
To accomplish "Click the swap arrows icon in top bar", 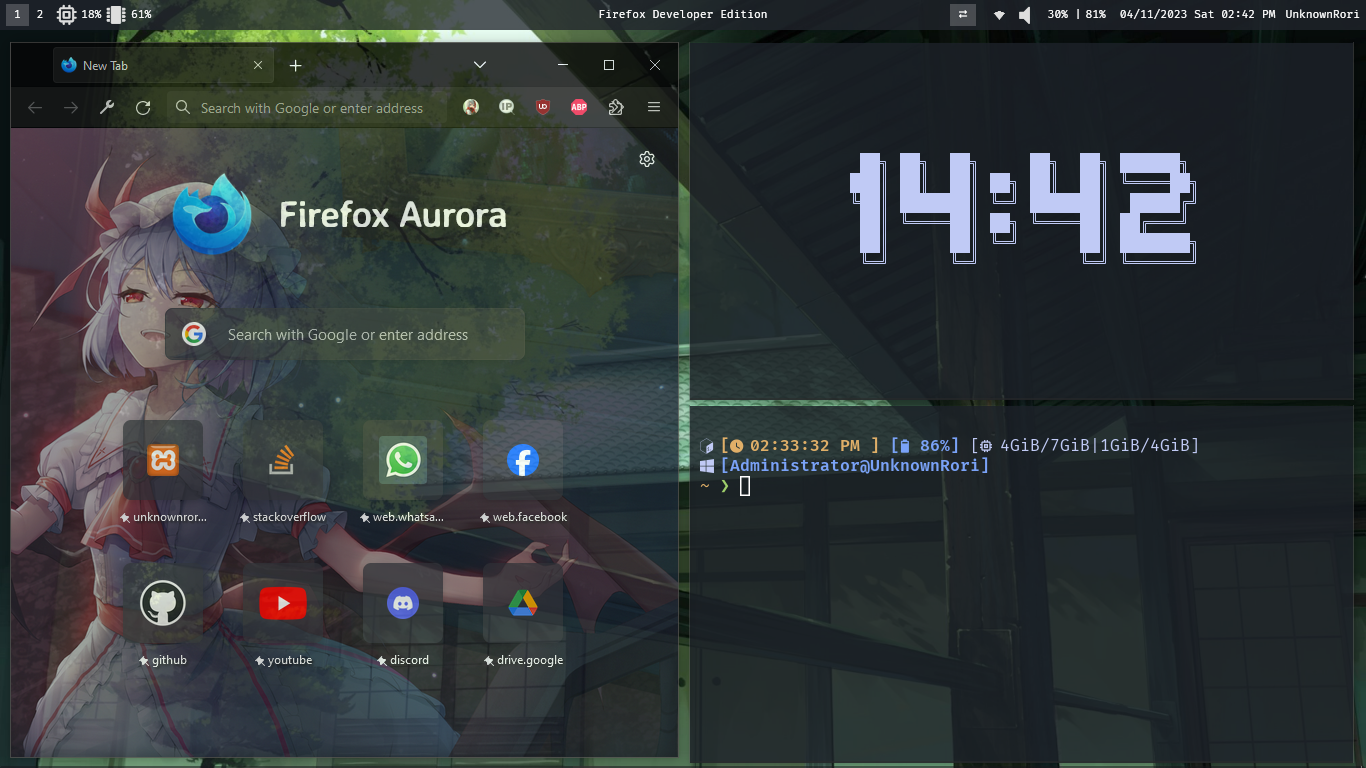I will pos(963,14).
